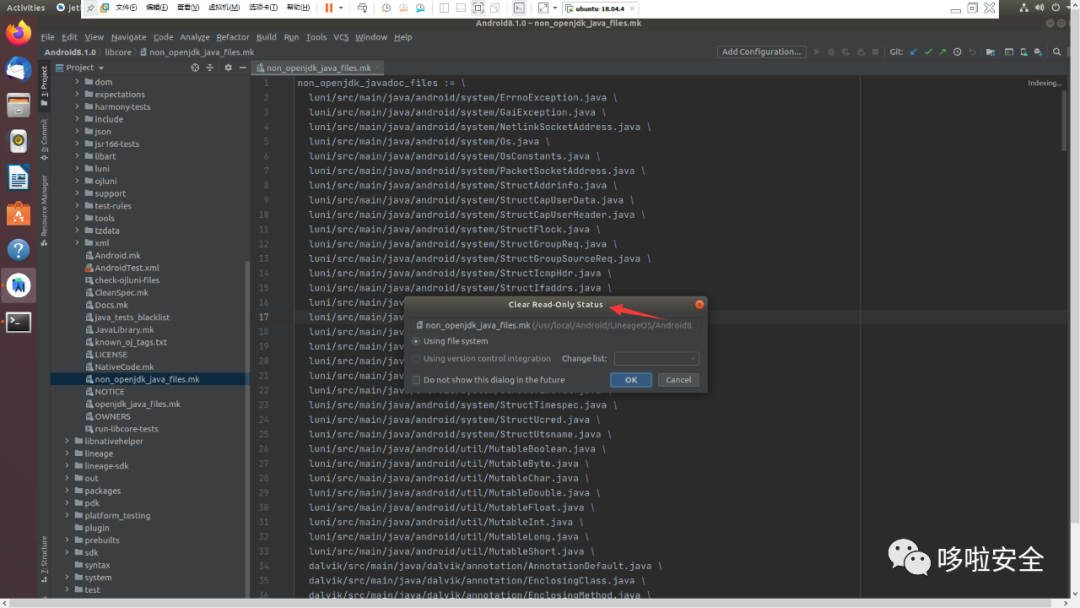
Task: Click collapse all icon in Project panel
Action: pos(210,67)
